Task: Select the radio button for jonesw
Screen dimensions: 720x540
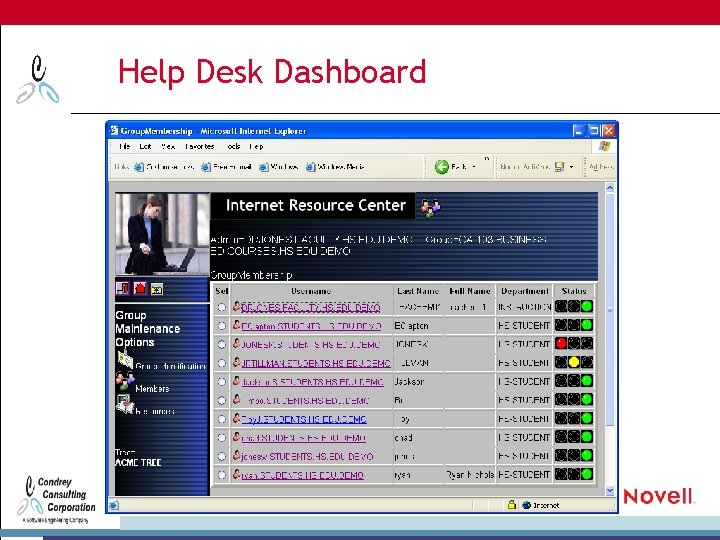Action: click(221, 456)
